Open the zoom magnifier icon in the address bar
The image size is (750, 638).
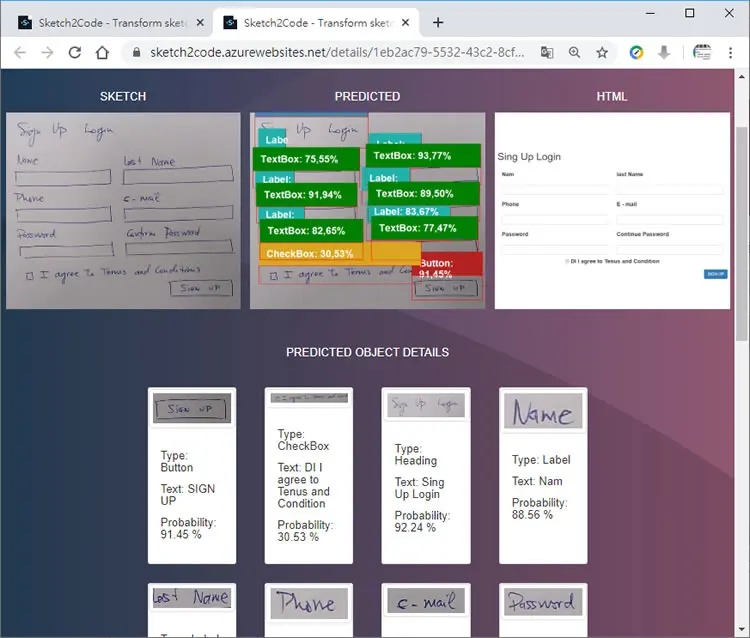pyautogui.click(x=574, y=53)
